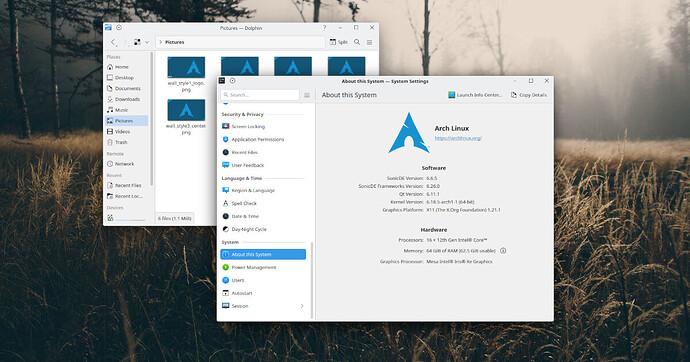This screenshot has width=690, height=362.
Task: Click the Dolphin search magnifier icon
Action: (x=357, y=42)
